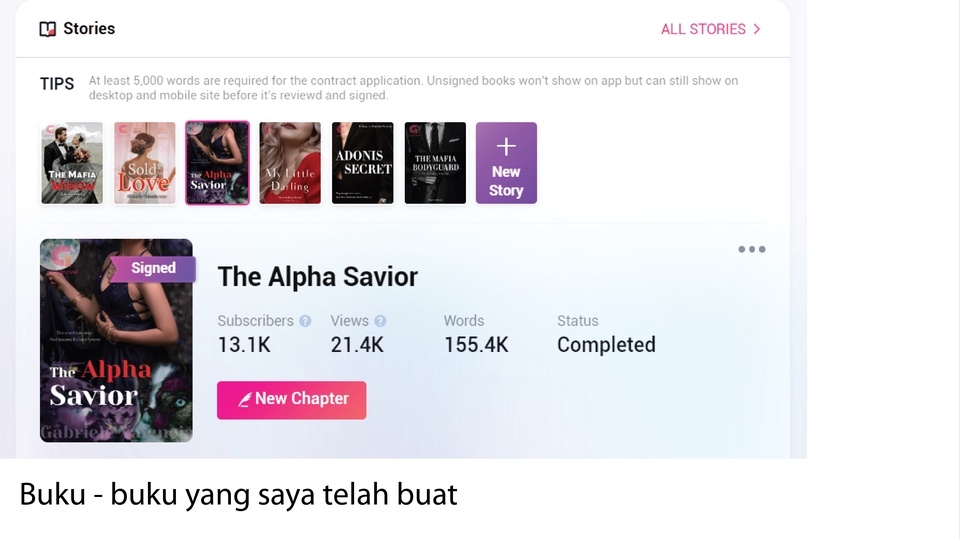Image resolution: width=960 pixels, height=539 pixels.
Task: Click the large Alpha Savior cover image
Action: (116, 341)
